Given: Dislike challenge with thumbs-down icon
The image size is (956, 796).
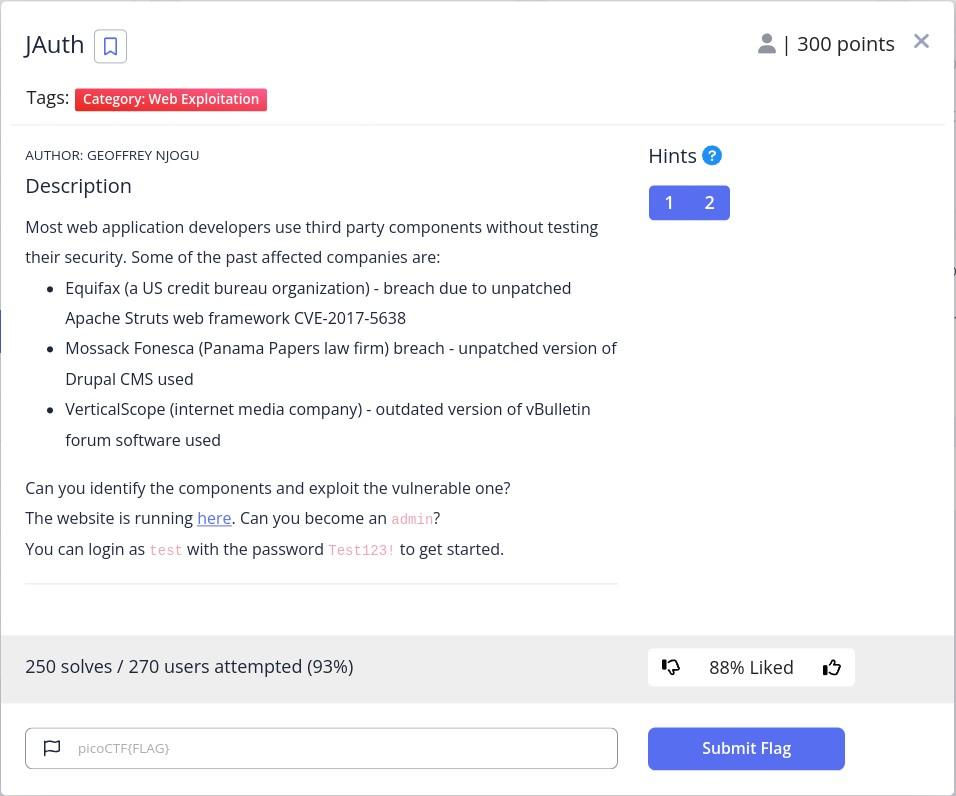Looking at the screenshot, I should coord(671,667).
